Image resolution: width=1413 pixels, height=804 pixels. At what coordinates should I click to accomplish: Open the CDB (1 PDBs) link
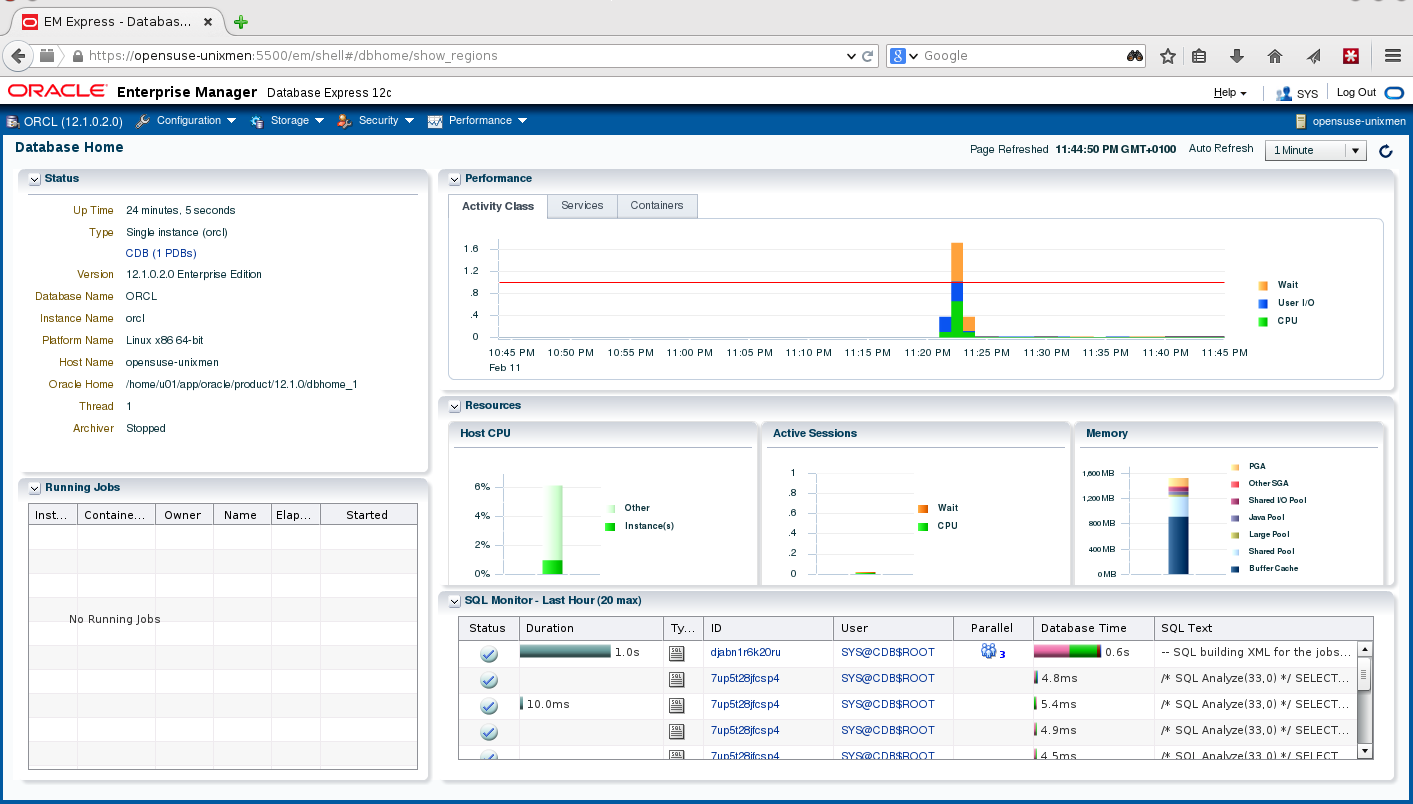161,253
